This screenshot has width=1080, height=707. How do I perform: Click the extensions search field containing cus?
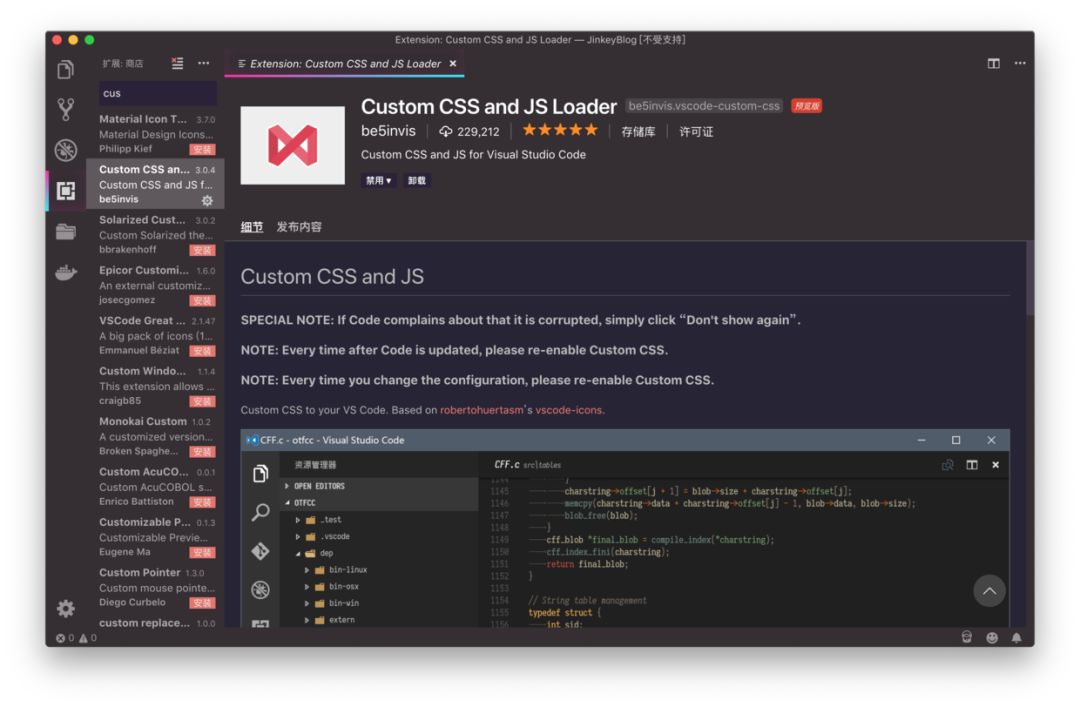click(158, 93)
